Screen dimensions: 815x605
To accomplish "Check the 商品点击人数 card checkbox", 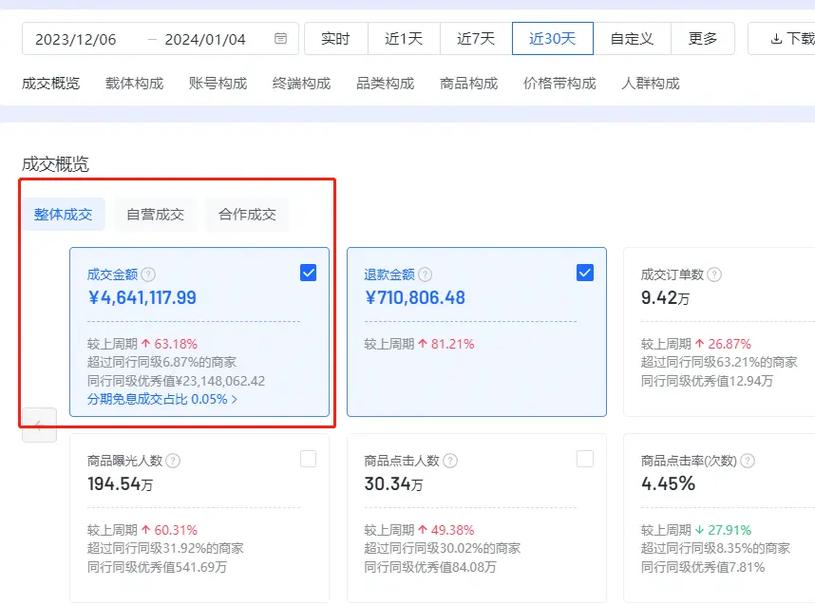I will tap(585, 459).
